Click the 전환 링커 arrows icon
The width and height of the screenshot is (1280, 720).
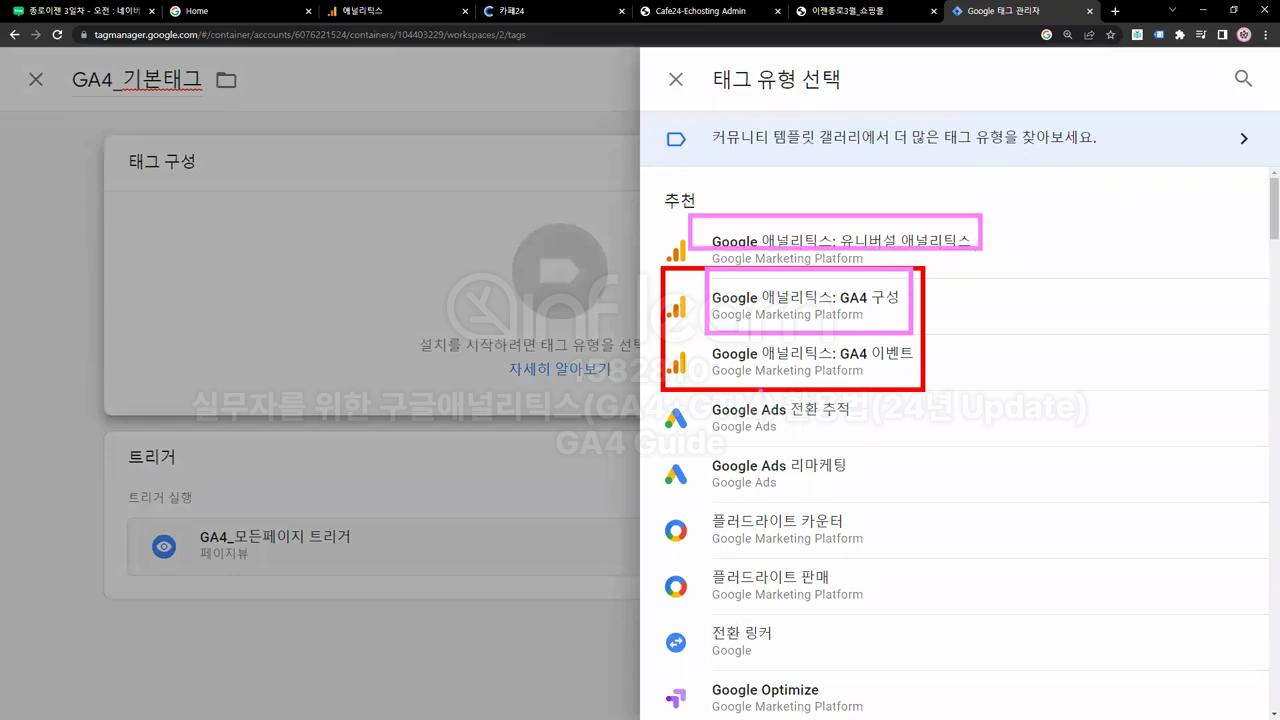click(676, 642)
